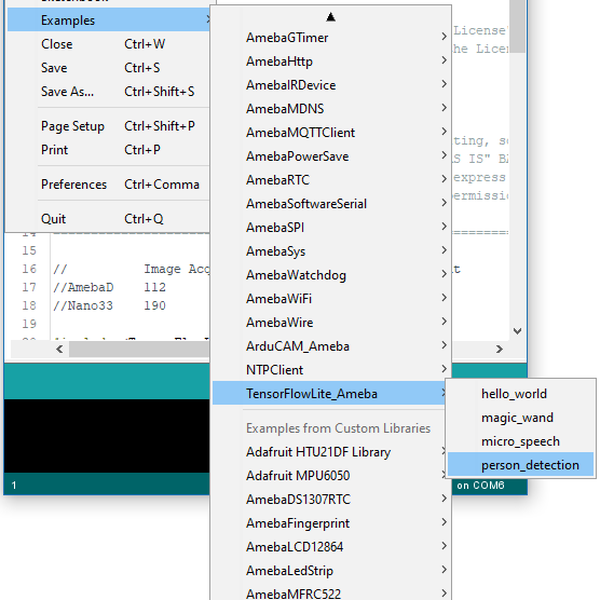The image size is (600, 600).
Task: Open the hello_world example
Action: click(514, 394)
